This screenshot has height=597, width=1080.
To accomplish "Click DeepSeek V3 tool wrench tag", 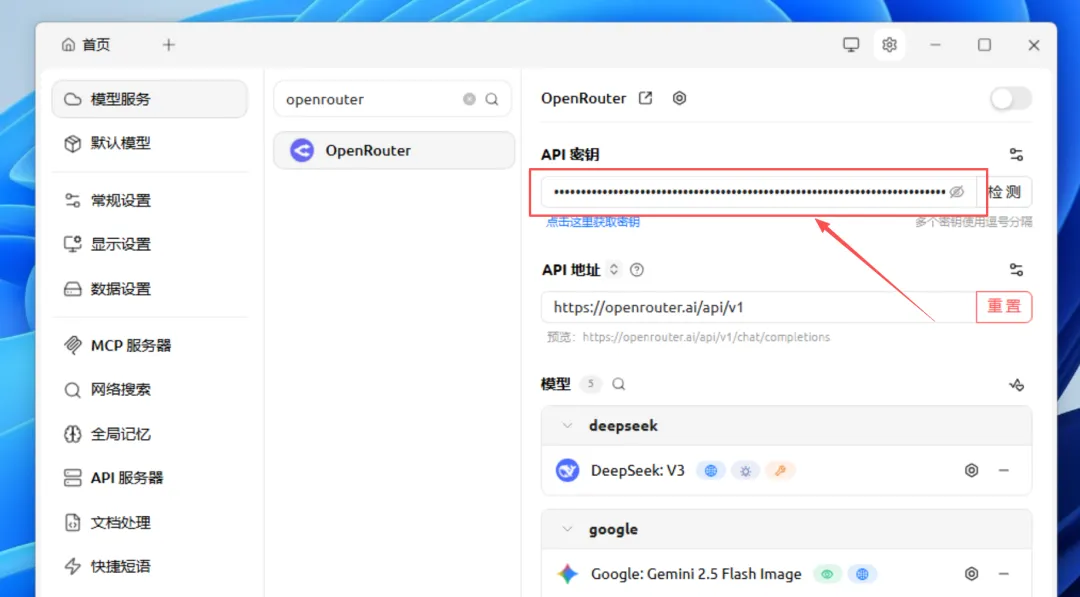I will pos(780,471).
